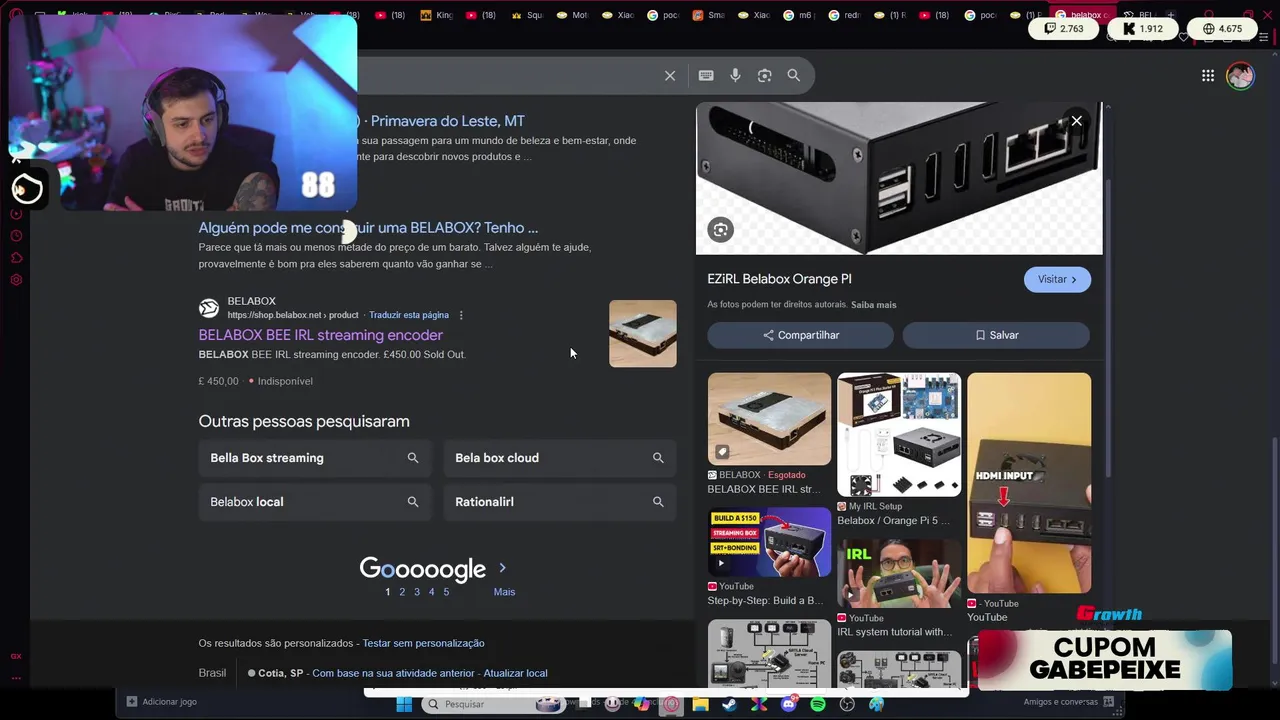Screen dimensions: 1280x720
Task: Click the large Belabox Orange PI preview image
Action: pos(899,178)
